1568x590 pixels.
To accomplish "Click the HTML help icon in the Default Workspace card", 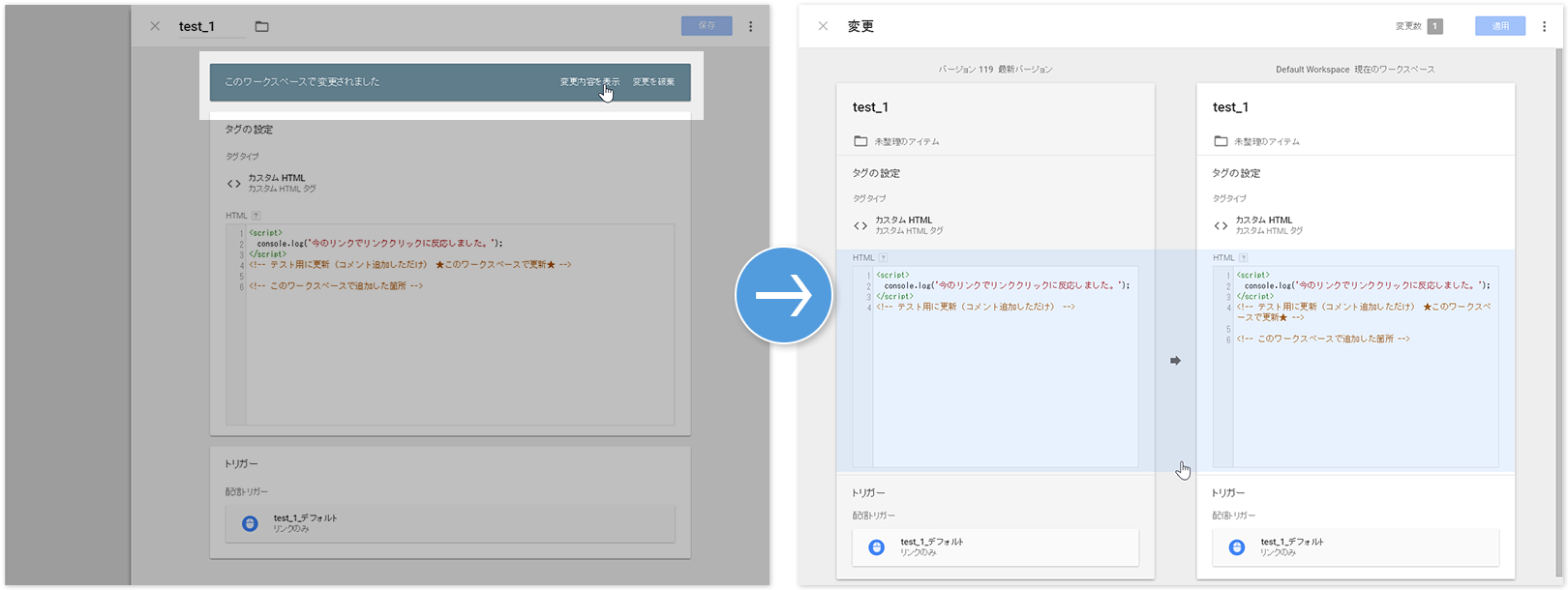I will coord(1243,258).
